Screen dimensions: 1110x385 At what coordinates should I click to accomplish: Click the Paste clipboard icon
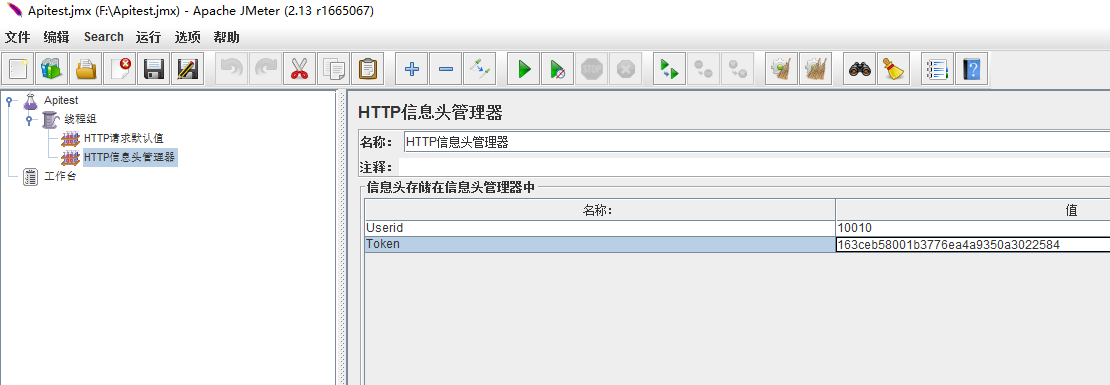coord(368,69)
